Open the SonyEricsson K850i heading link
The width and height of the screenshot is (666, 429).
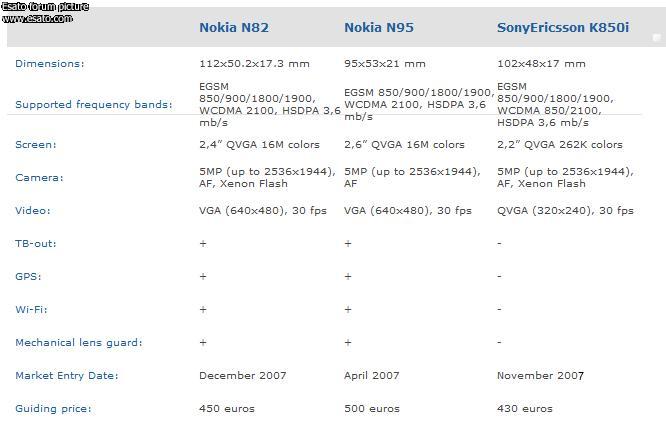[563, 28]
